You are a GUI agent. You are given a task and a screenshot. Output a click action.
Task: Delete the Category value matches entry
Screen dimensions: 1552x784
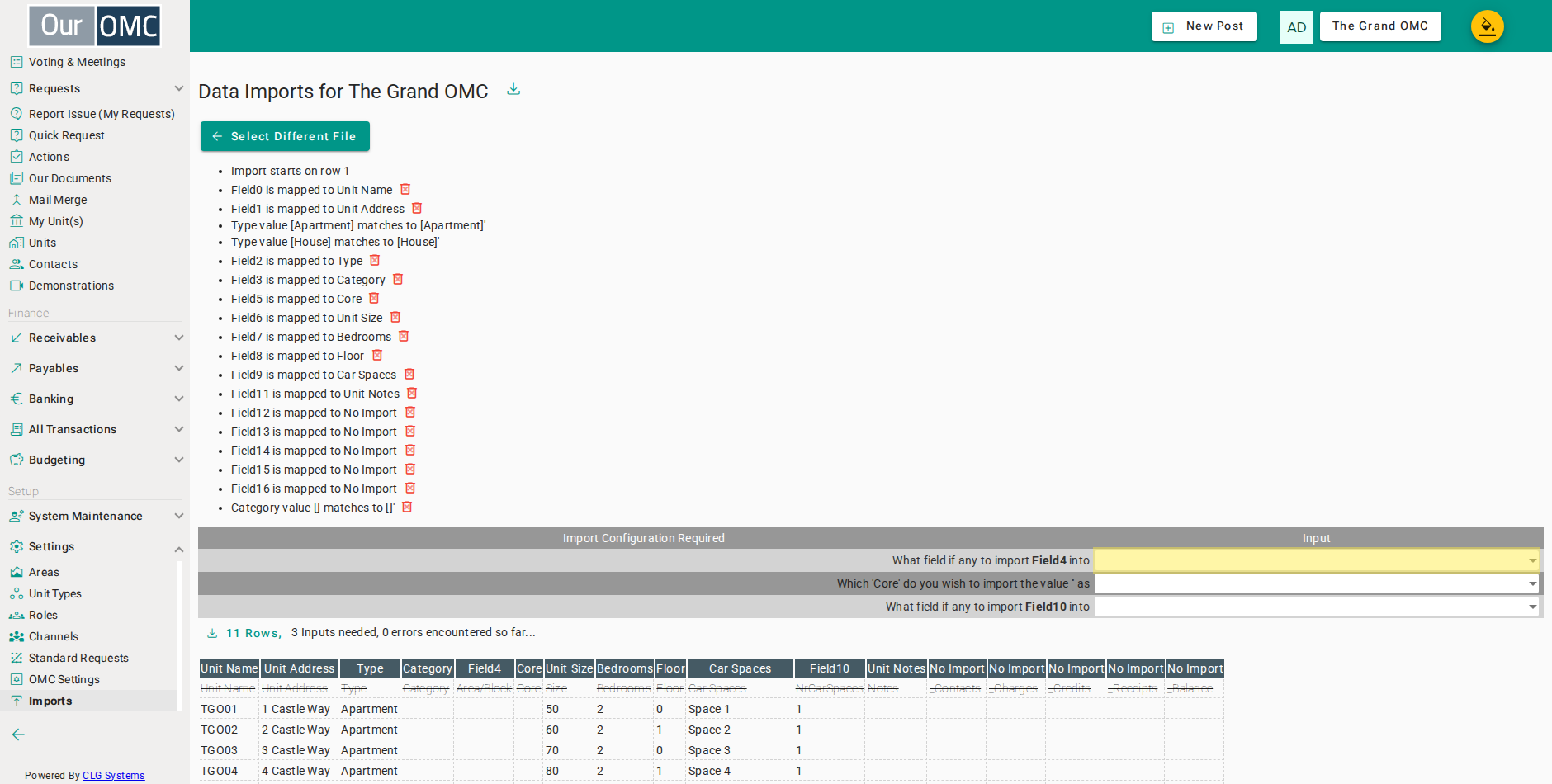(407, 508)
